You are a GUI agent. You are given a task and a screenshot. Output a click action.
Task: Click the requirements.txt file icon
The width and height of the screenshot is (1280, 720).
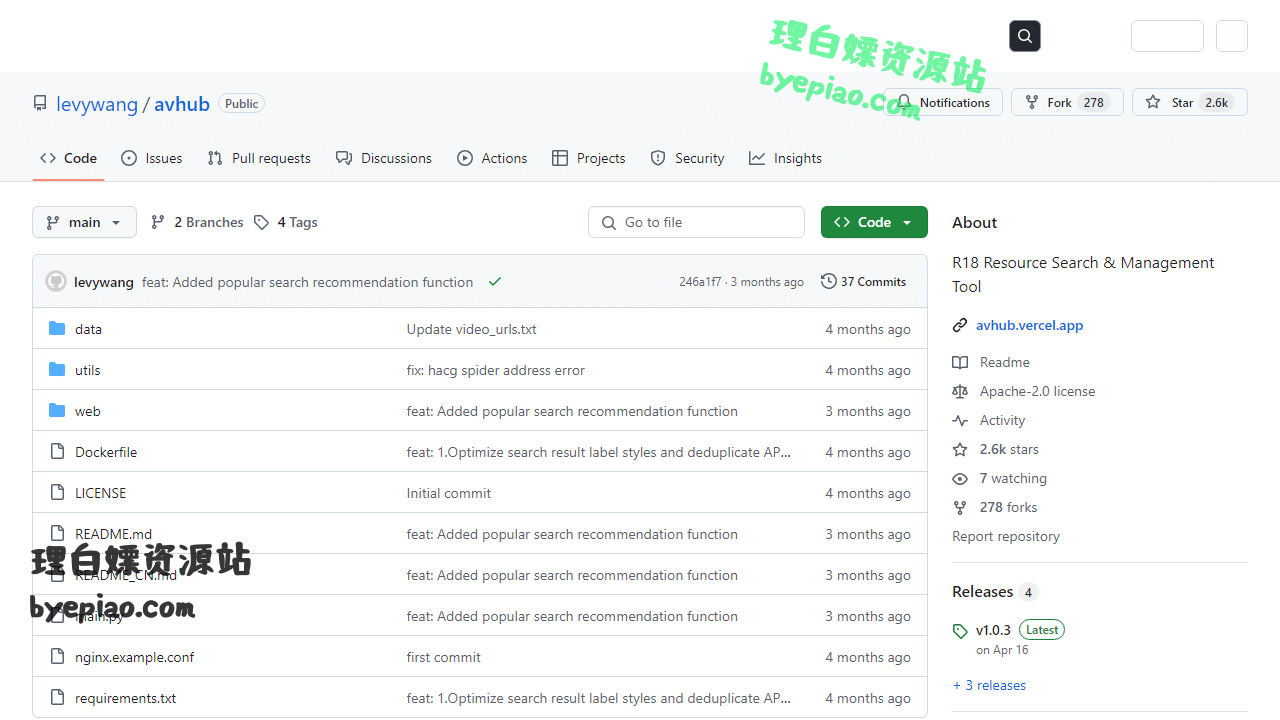[x=57, y=698]
